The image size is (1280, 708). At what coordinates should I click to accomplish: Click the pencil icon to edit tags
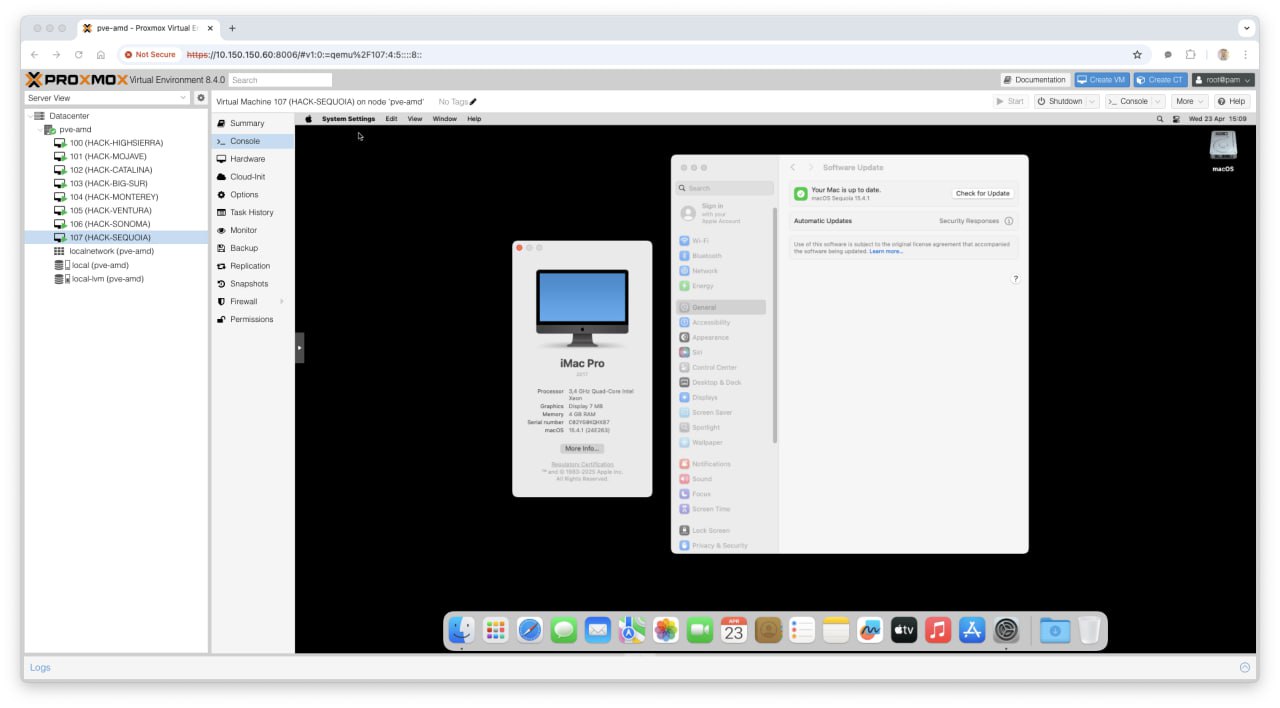coord(474,102)
